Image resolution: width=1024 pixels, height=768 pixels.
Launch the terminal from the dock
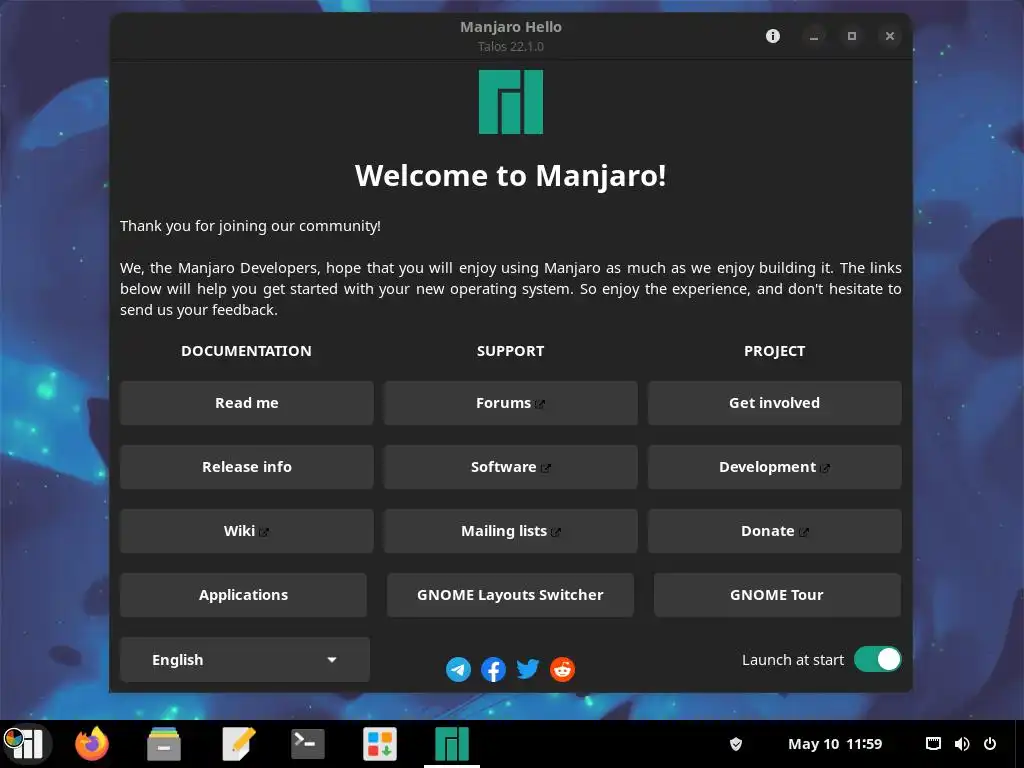coord(308,744)
